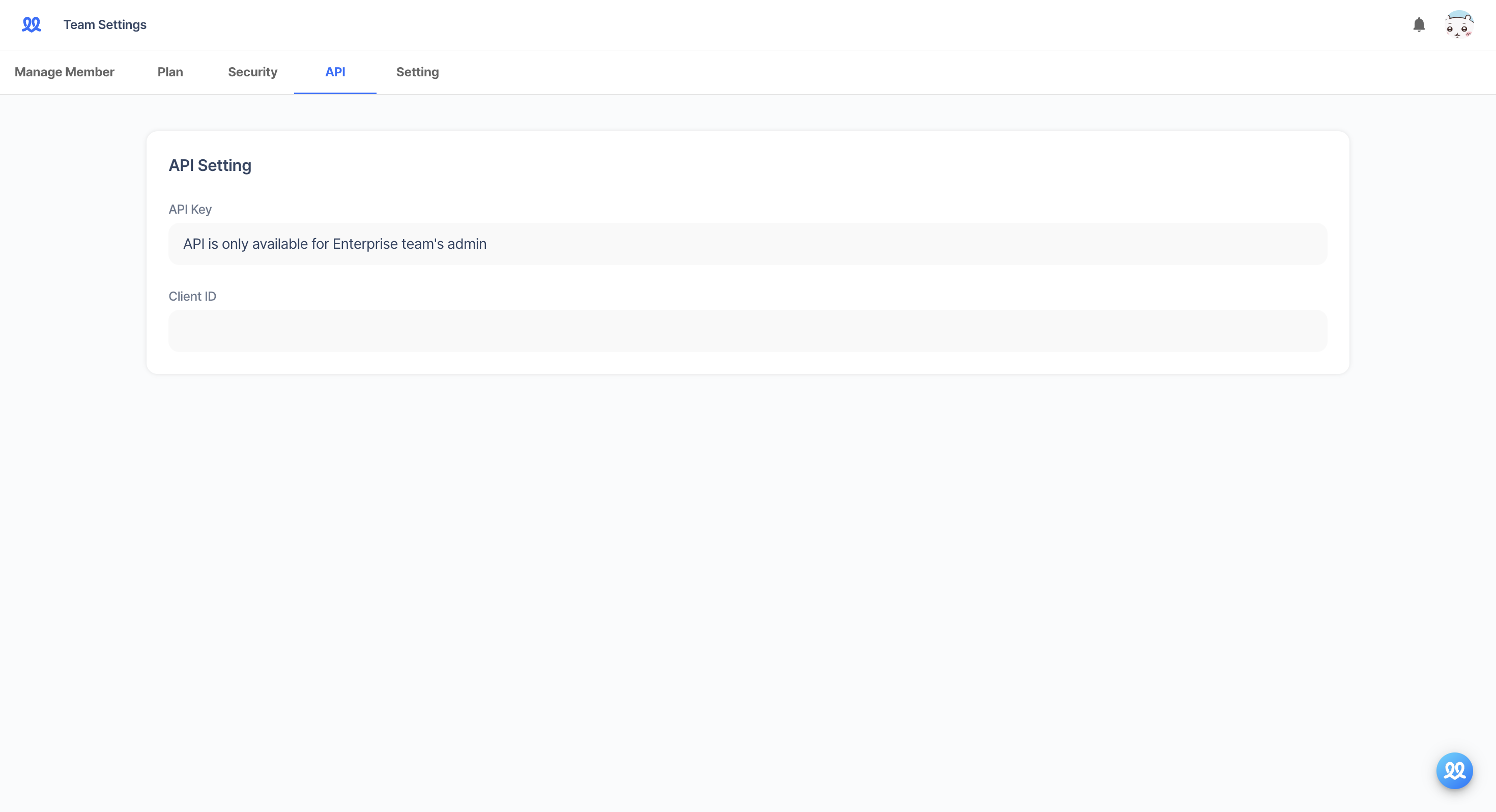Click inside the empty Client ID field
The image size is (1496, 812).
point(747,331)
